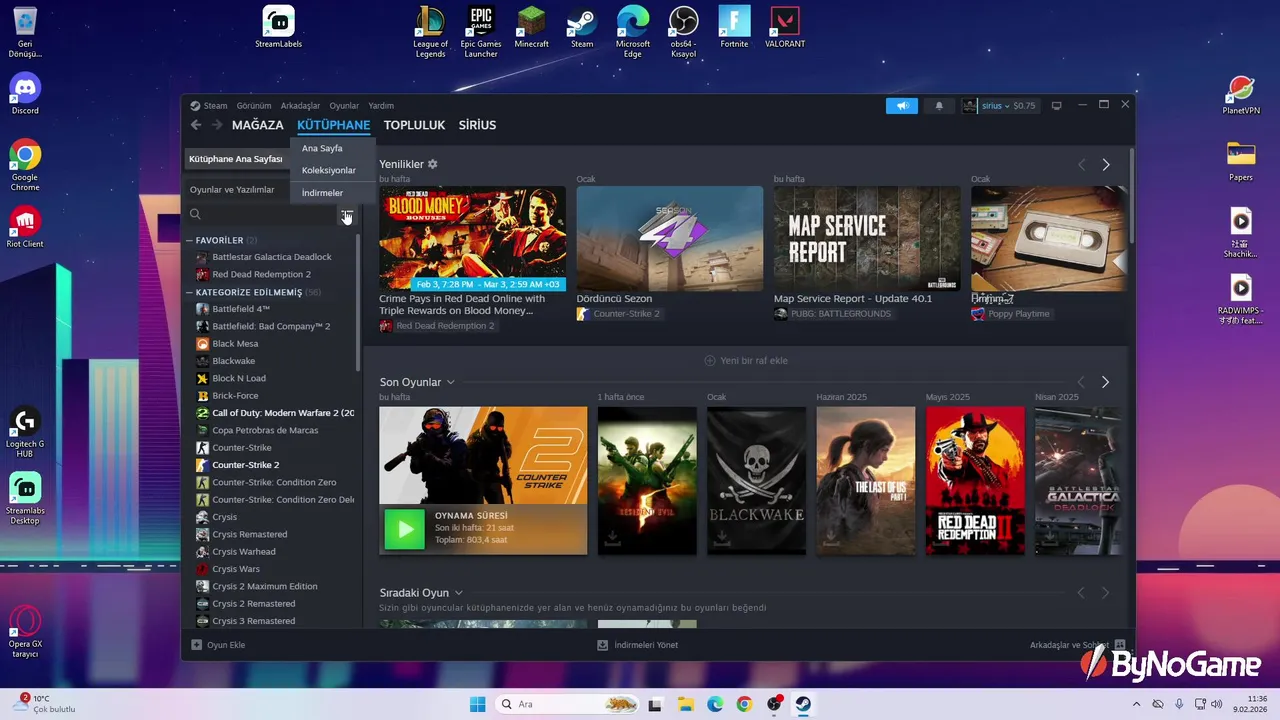This screenshot has width=1280, height=720.
Task: Open Fortnite desktop shortcut
Action: pyautogui.click(x=734, y=28)
